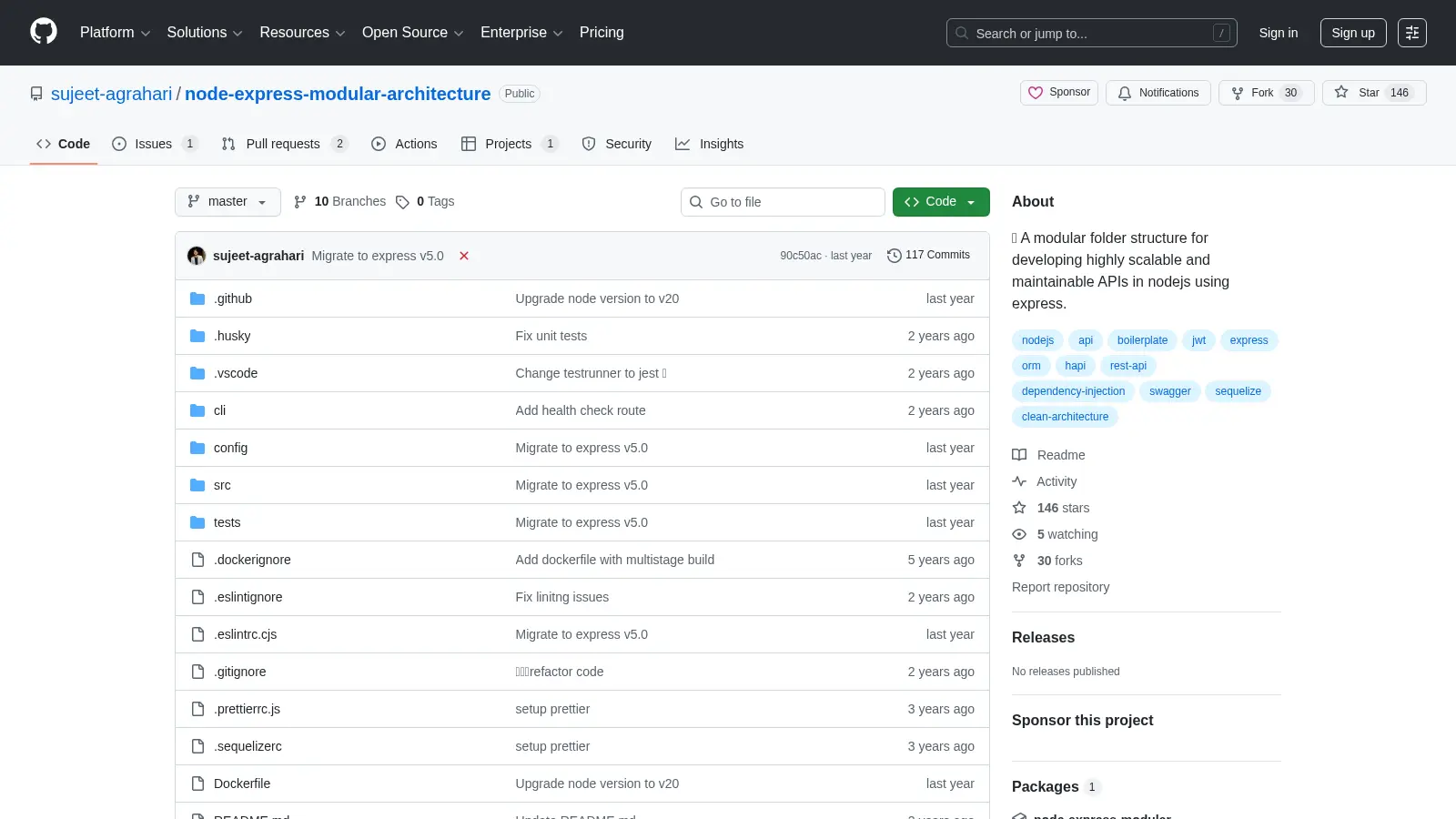Open the .eslintrc.cjs file

245,634
